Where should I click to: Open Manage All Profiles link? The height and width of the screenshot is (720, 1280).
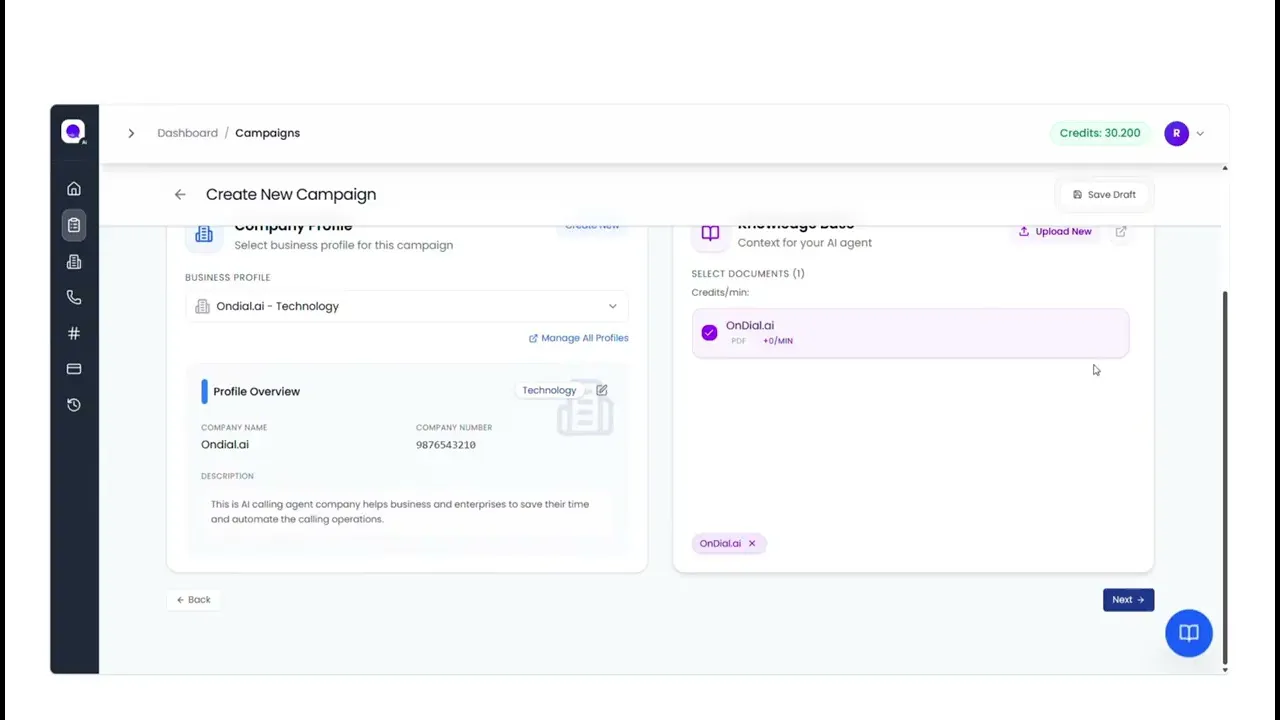pyautogui.click(x=579, y=338)
